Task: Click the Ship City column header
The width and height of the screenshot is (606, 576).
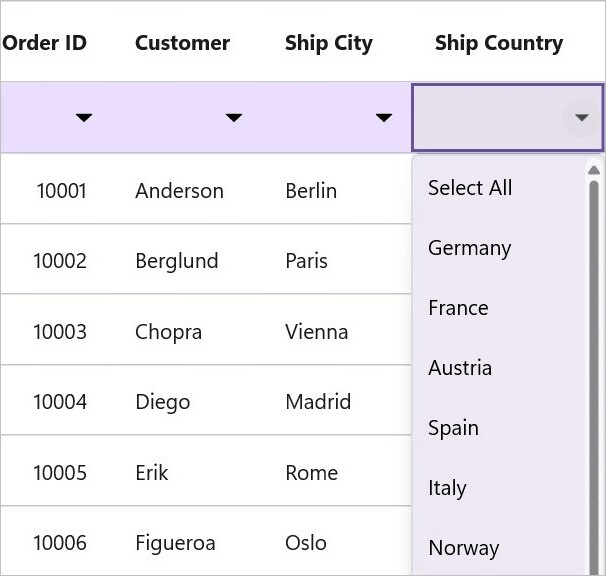Action: tap(329, 43)
